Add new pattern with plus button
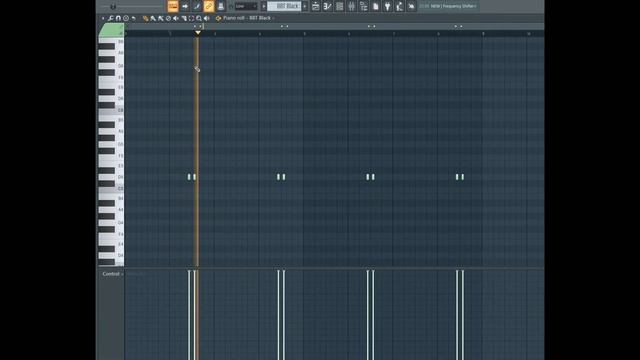 [x=304, y=6]
